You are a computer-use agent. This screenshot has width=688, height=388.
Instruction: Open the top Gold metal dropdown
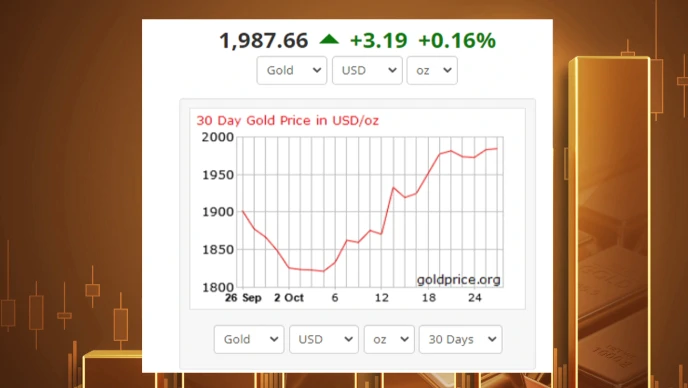[292, 70]
